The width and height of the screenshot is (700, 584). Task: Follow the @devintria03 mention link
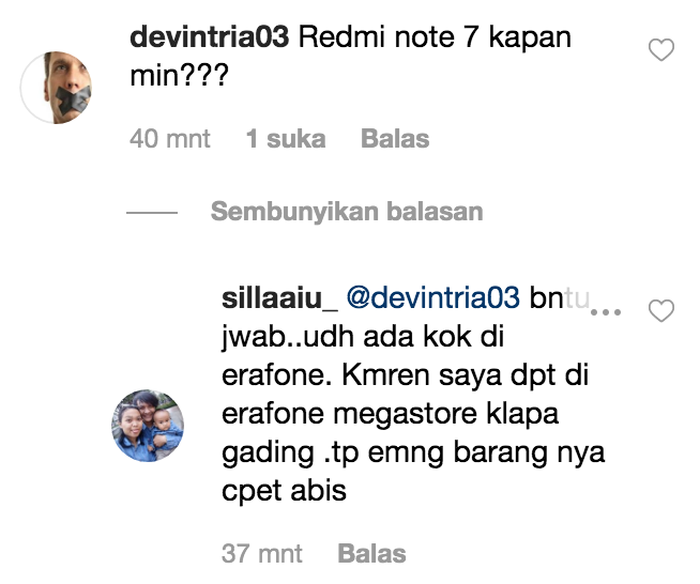pos(433,298)
